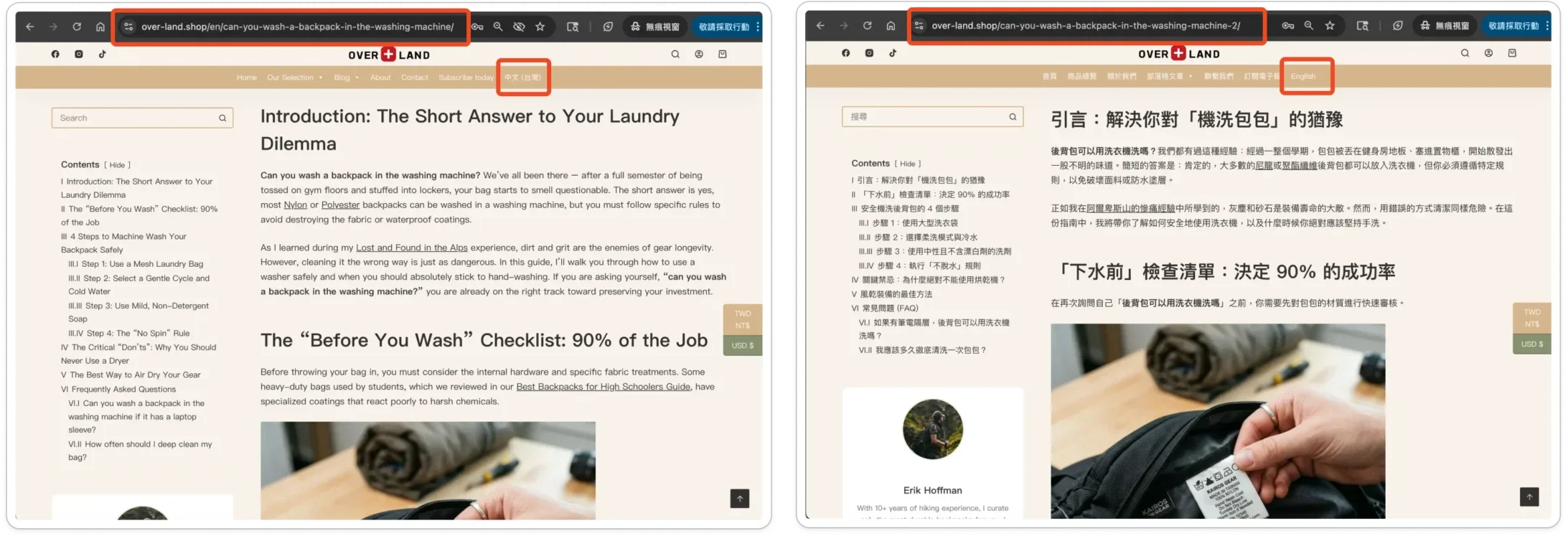Image resolution: width=1568 pixels, height=536 pixels.
Task: Click zoom magnifier icon in left browser toolbar
Action: [498, 27]
